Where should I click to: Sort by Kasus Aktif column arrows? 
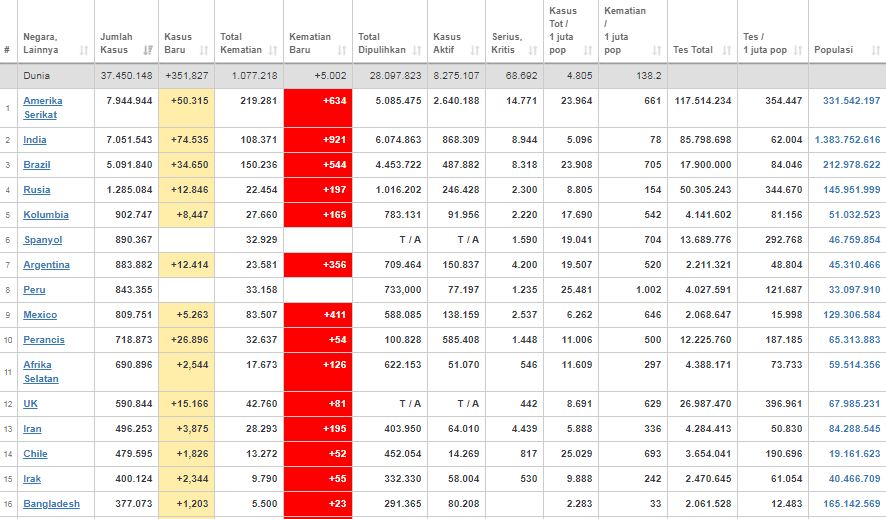(x=475, y=50)
